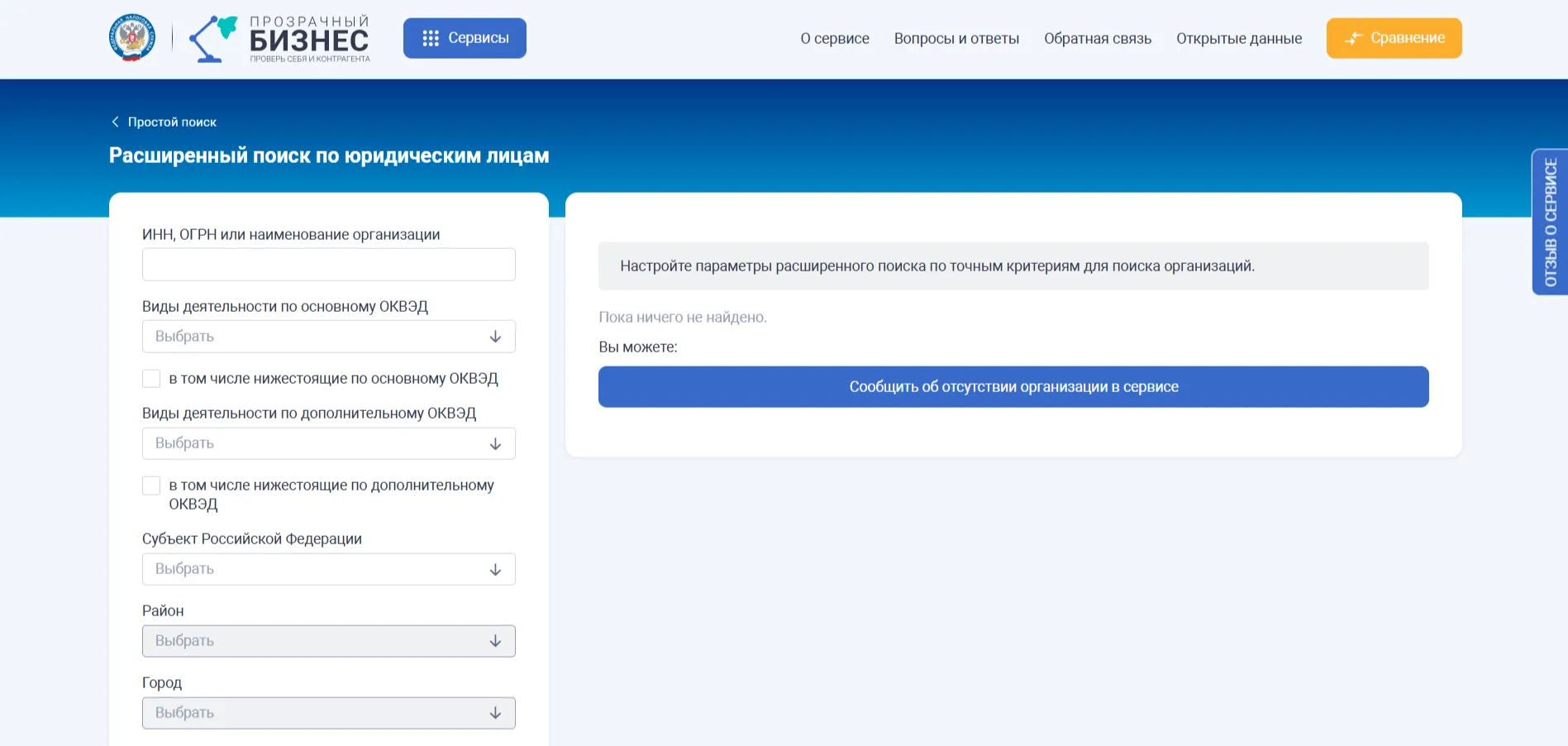Enable checkbox в том числе нижестоящие по основному ОКВЭД
The image size is (1568, 746).
(x=151, y=378)
